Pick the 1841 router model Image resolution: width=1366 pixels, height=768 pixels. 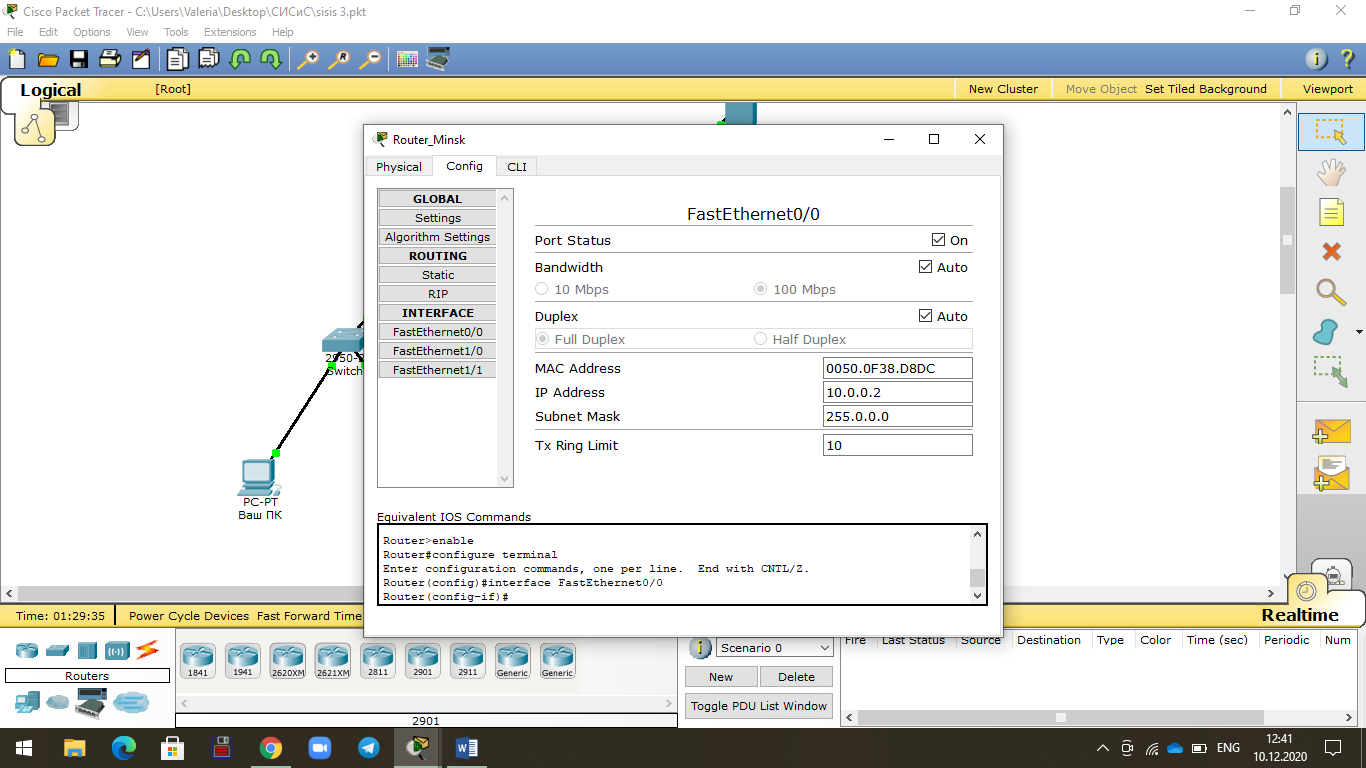[x=198, y=661]
